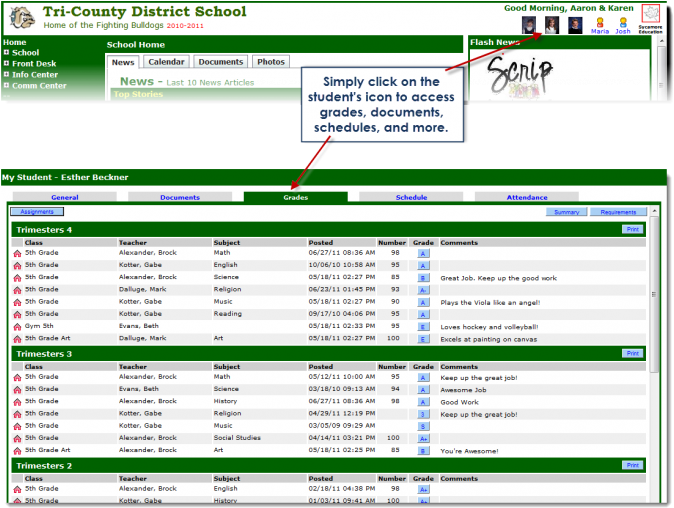Viewport: 674px width, 508px height.
Task: Click the Assignments button
Action: [37, 211]
